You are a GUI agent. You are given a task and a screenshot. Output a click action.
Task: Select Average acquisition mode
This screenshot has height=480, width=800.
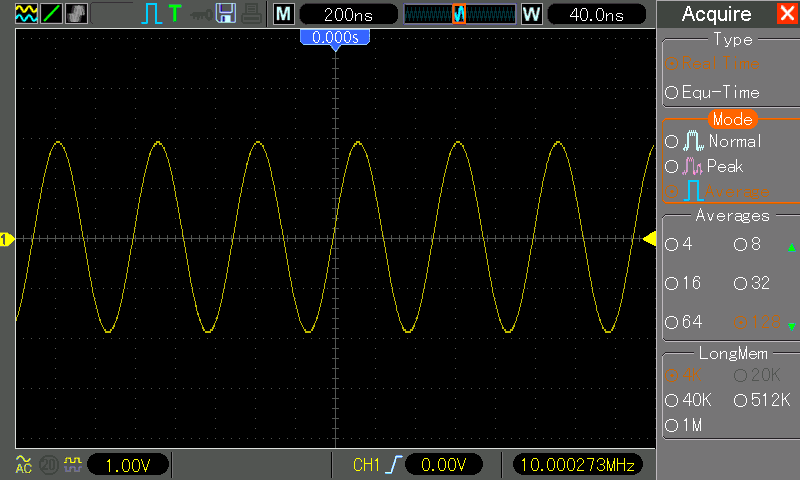(x=717, y=191)
